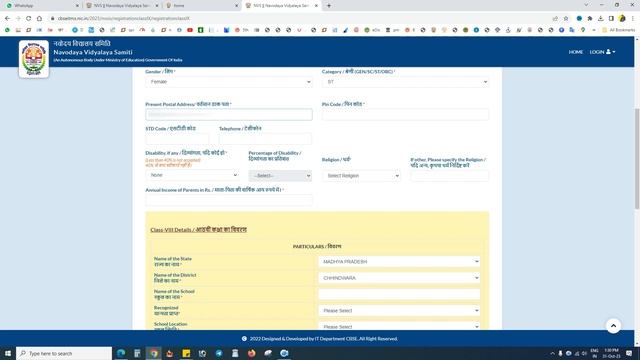The image size is (640, 360).
Task: Reload the current page
Action: point(29,18)
